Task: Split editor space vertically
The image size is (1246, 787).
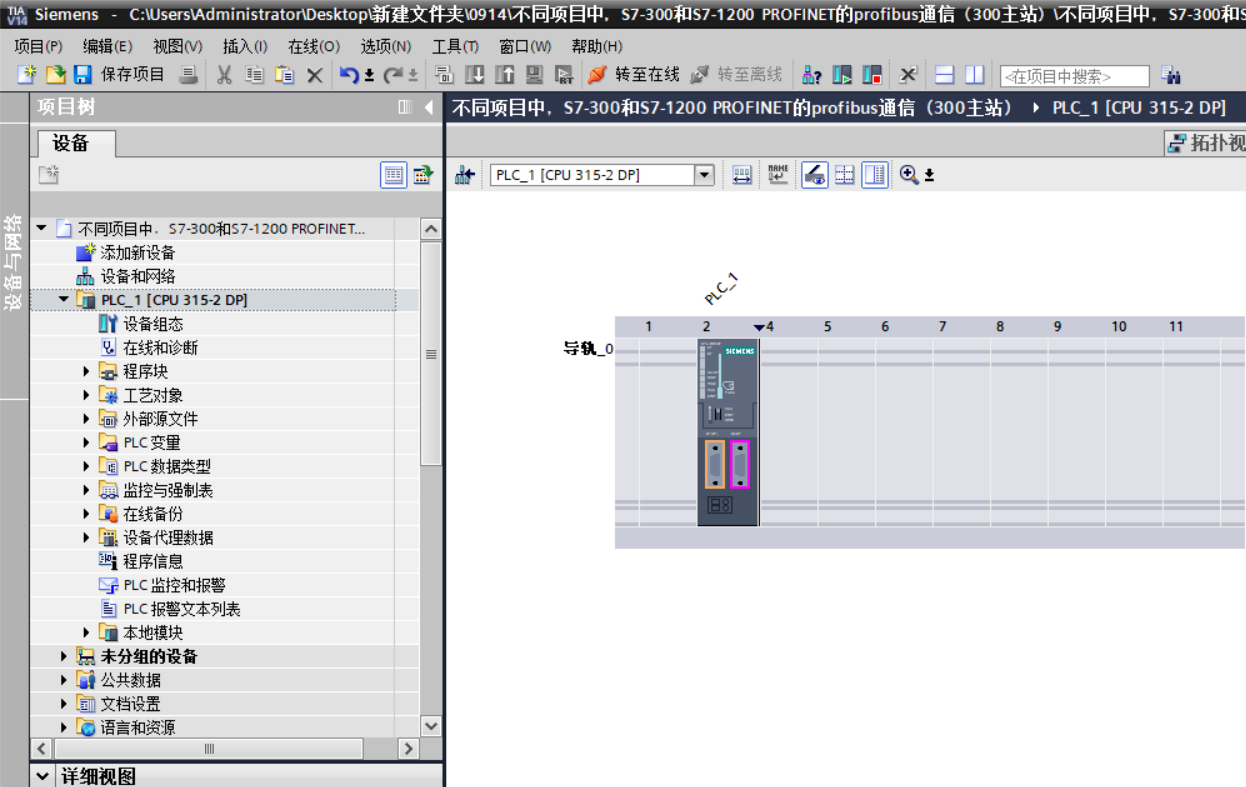Action: coord(974,75)
